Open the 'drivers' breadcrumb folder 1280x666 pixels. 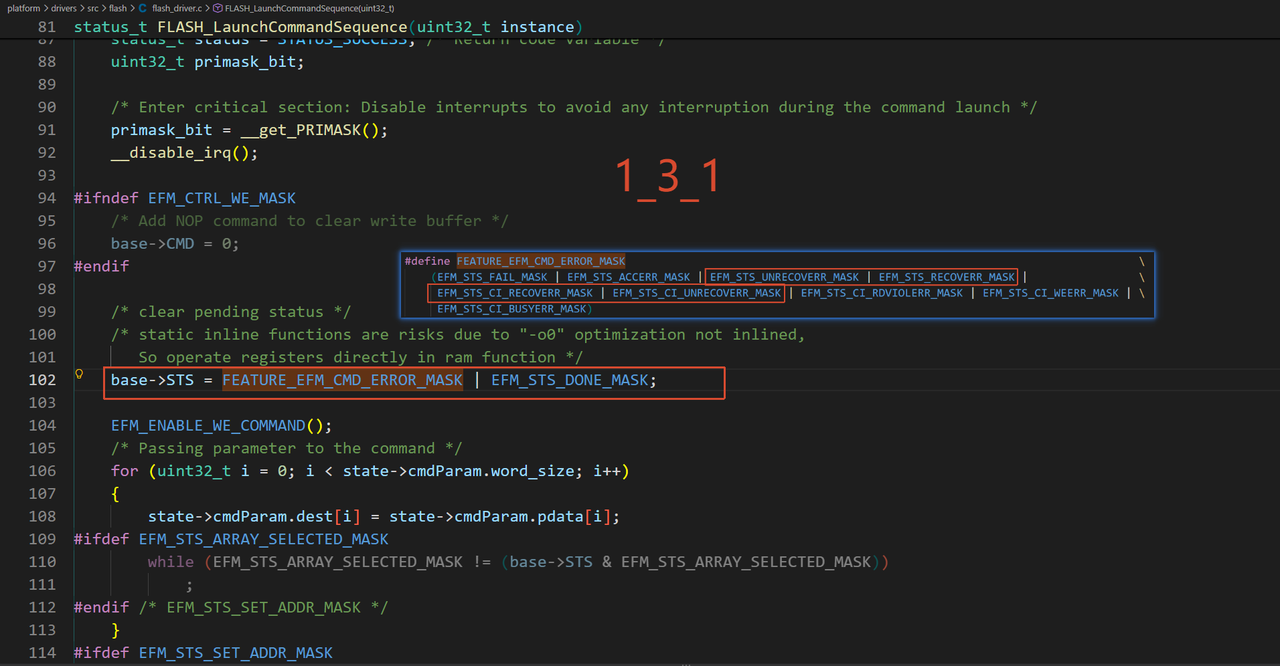pyautogui.click(x=65, y=7)
